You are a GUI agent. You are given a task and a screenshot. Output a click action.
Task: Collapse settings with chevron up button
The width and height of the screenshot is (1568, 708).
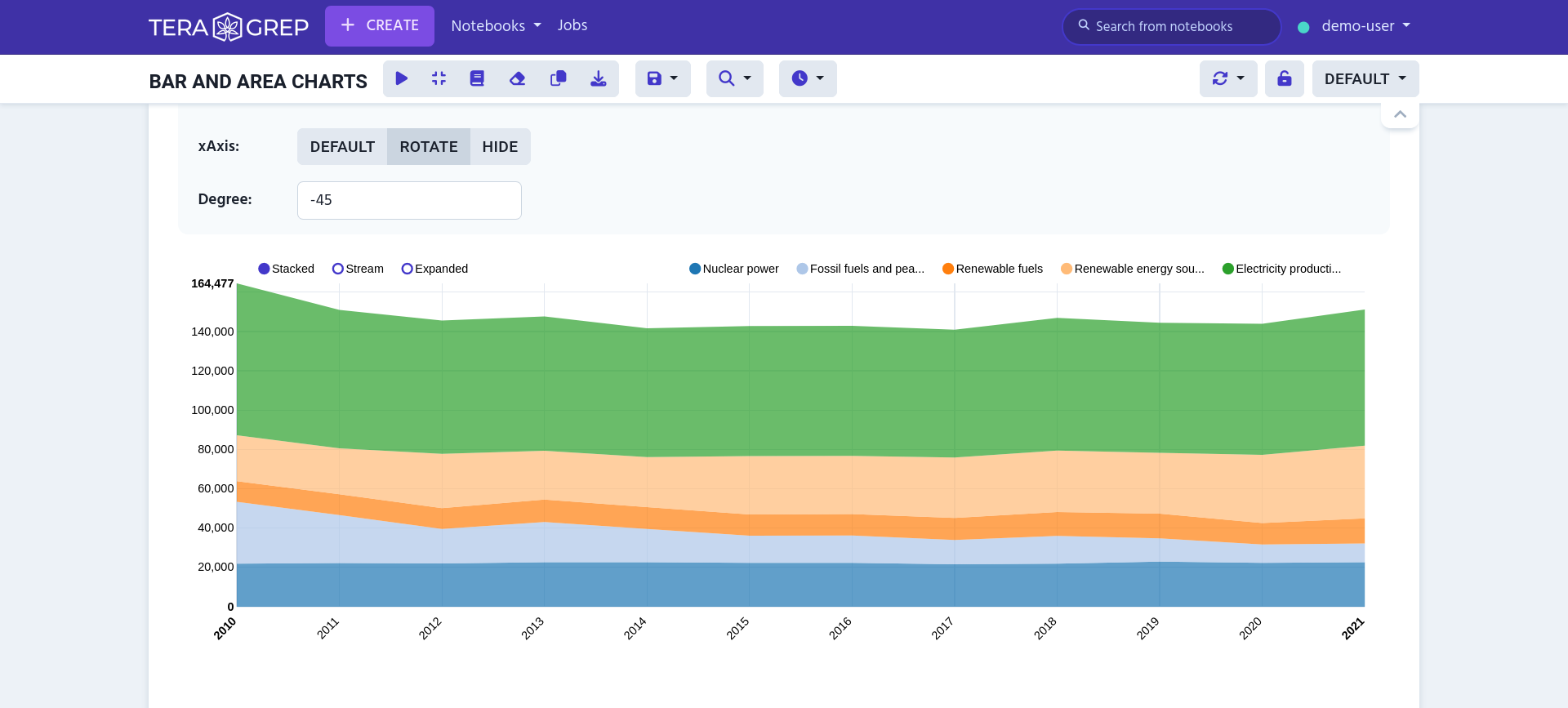tap(1400, 114)
